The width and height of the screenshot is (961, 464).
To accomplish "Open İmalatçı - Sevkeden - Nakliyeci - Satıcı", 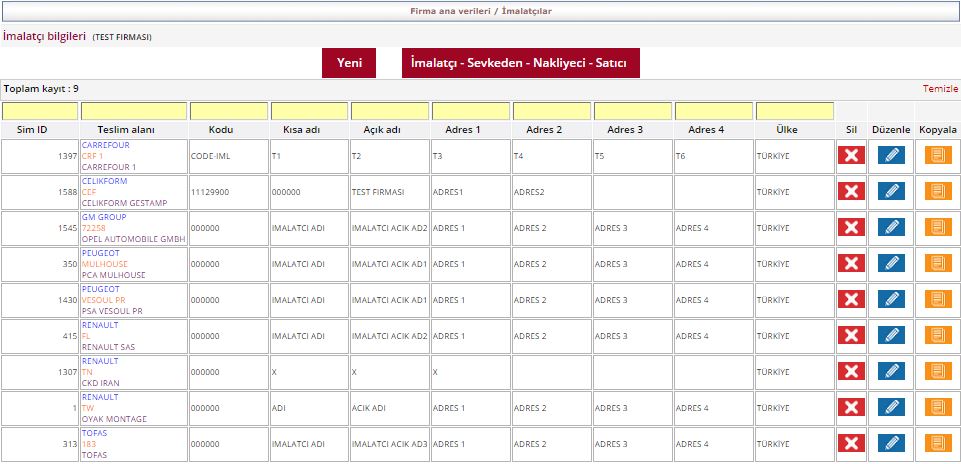I will [520, 63].
